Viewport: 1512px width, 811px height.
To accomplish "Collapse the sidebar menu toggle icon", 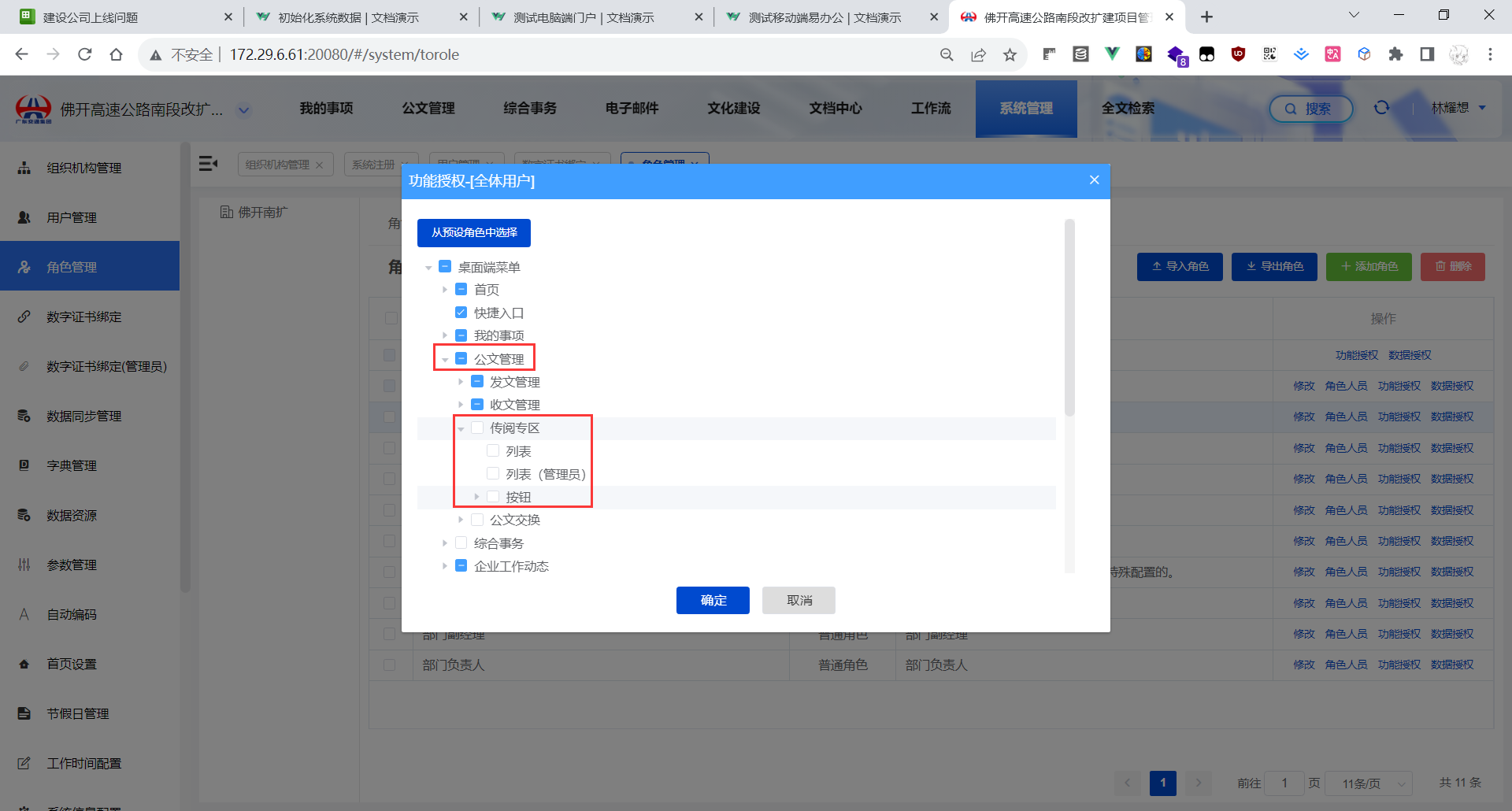I will tap(208, 163).
